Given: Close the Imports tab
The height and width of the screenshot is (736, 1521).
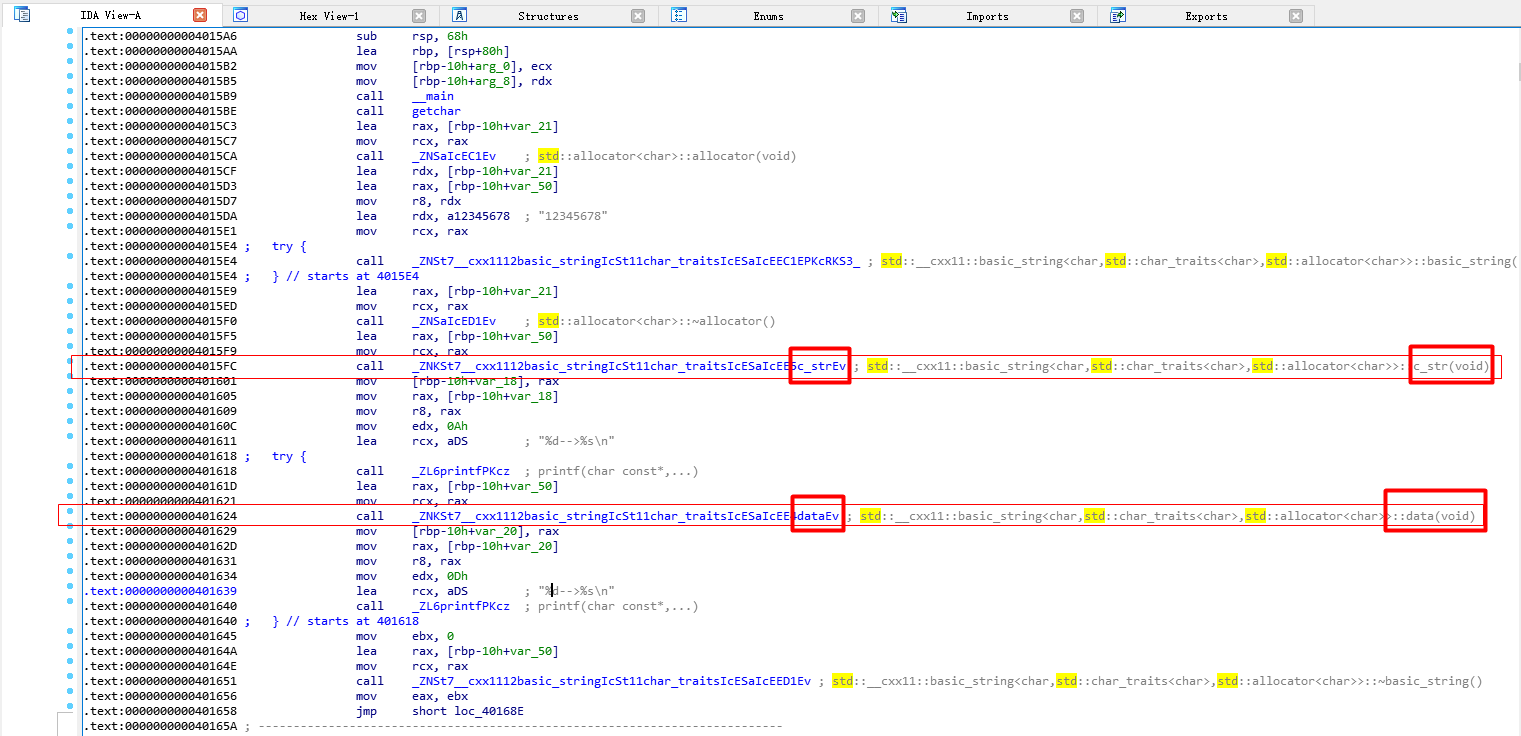Looking at the screenshot, I should [1077, 16].
